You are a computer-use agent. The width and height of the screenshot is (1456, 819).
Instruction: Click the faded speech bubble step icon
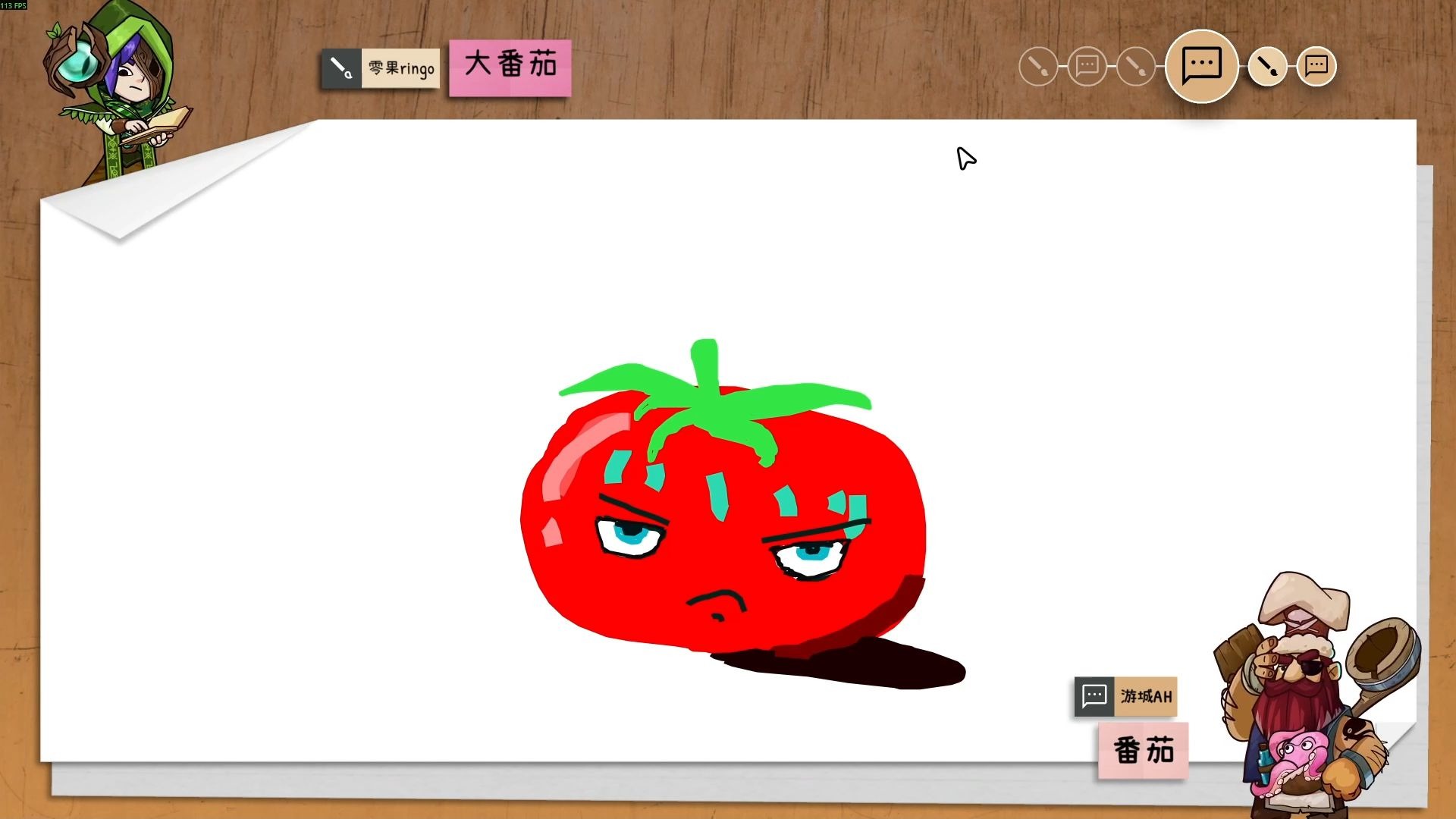pyautogui.click(x=1087, y=67)
